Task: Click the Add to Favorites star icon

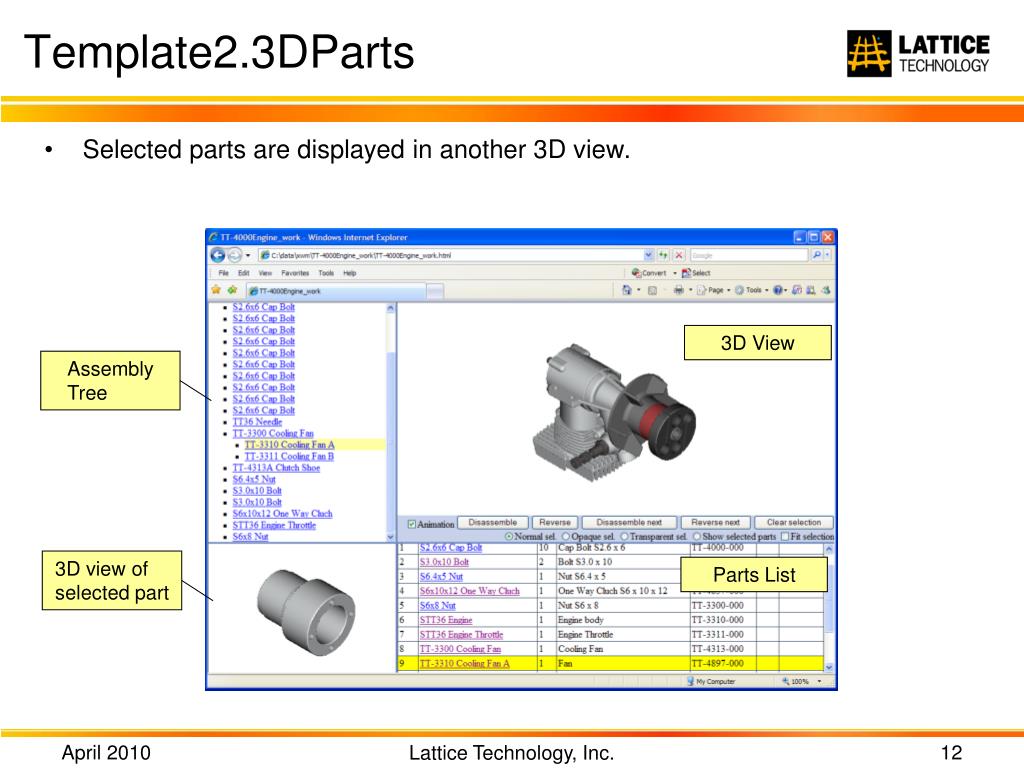Action: [x=232, y=290]
